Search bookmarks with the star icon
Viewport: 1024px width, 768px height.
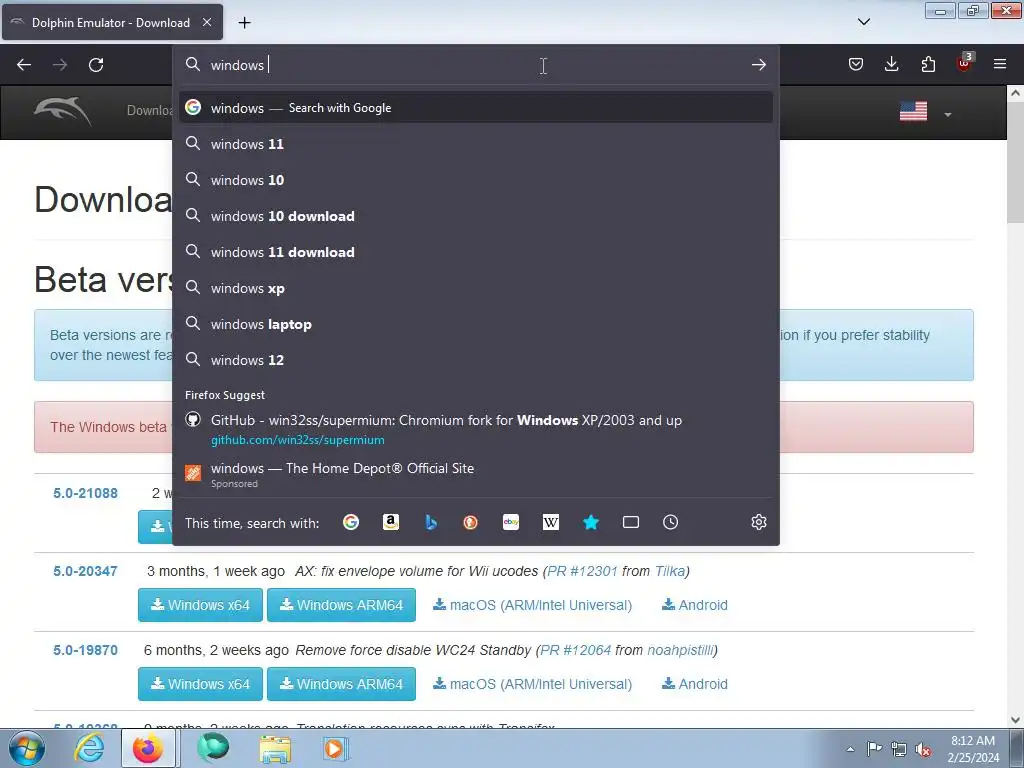point(591,522)
